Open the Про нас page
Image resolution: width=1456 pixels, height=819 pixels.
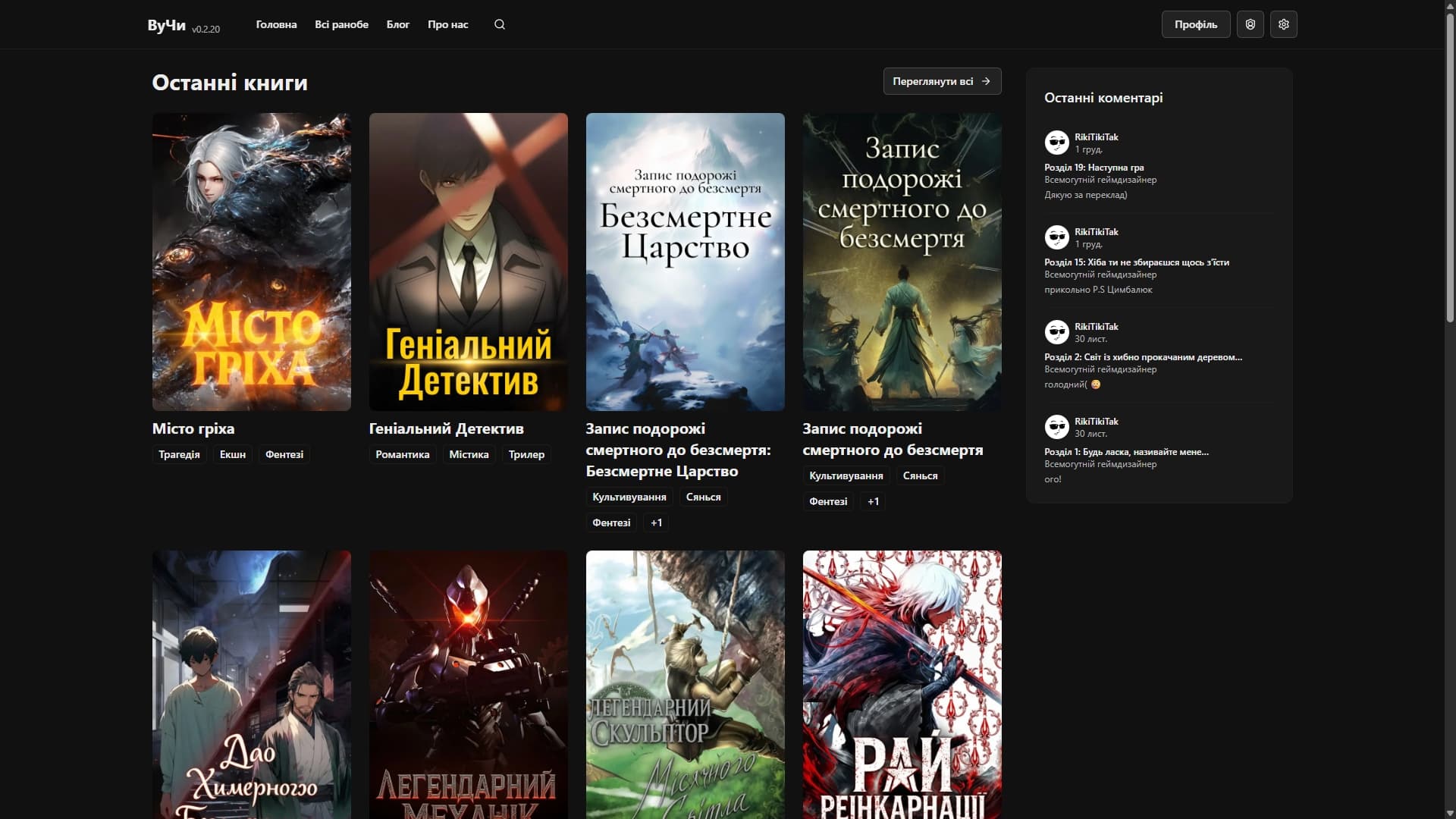point(448,24)
